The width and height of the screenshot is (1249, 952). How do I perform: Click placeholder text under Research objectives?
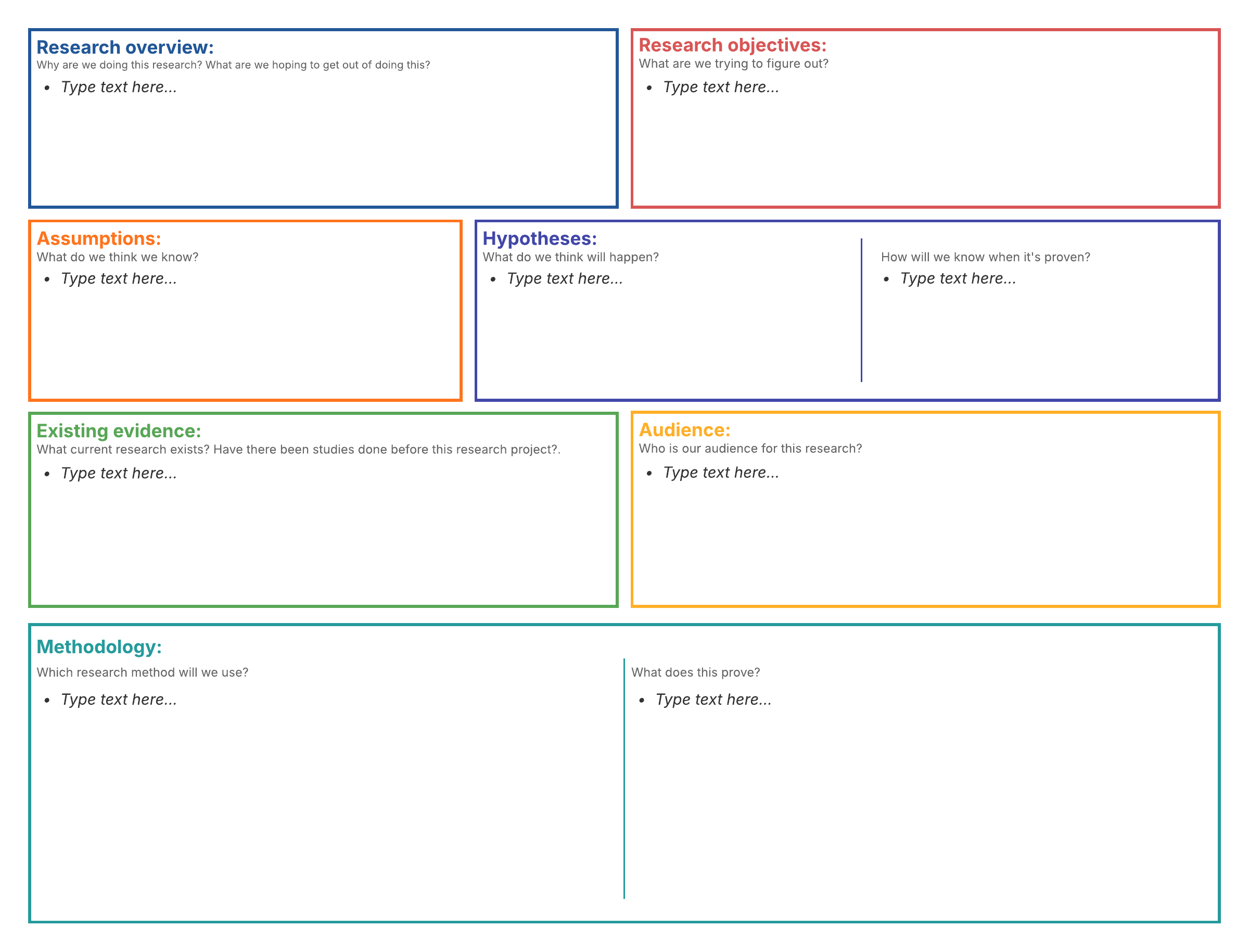click(720, 87)
